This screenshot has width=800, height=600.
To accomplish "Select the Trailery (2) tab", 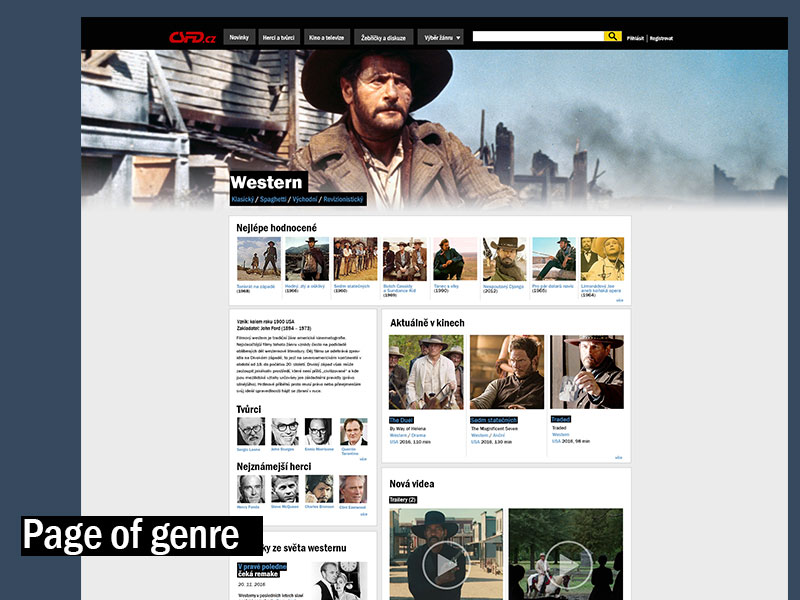I will (x=403, y=499).
